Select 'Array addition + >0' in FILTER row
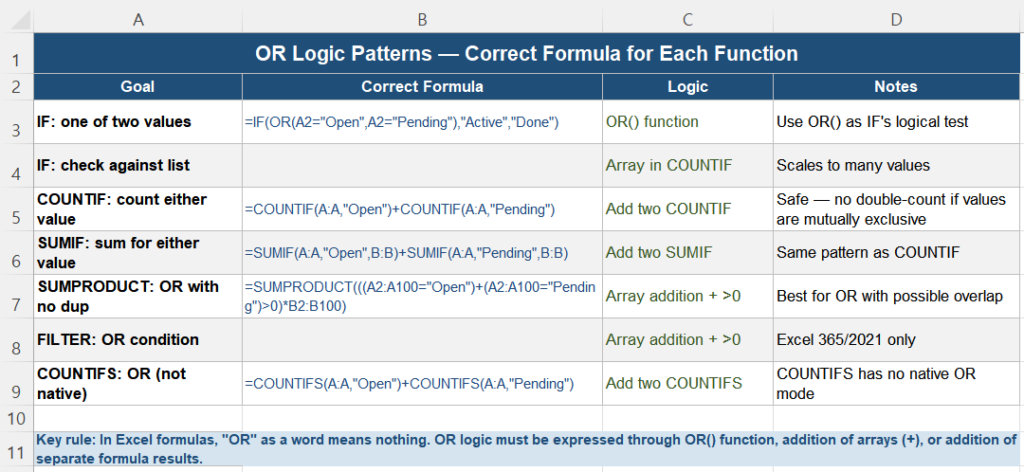Viewport: 1024px width, 472px height. click(x=688, y=340)
